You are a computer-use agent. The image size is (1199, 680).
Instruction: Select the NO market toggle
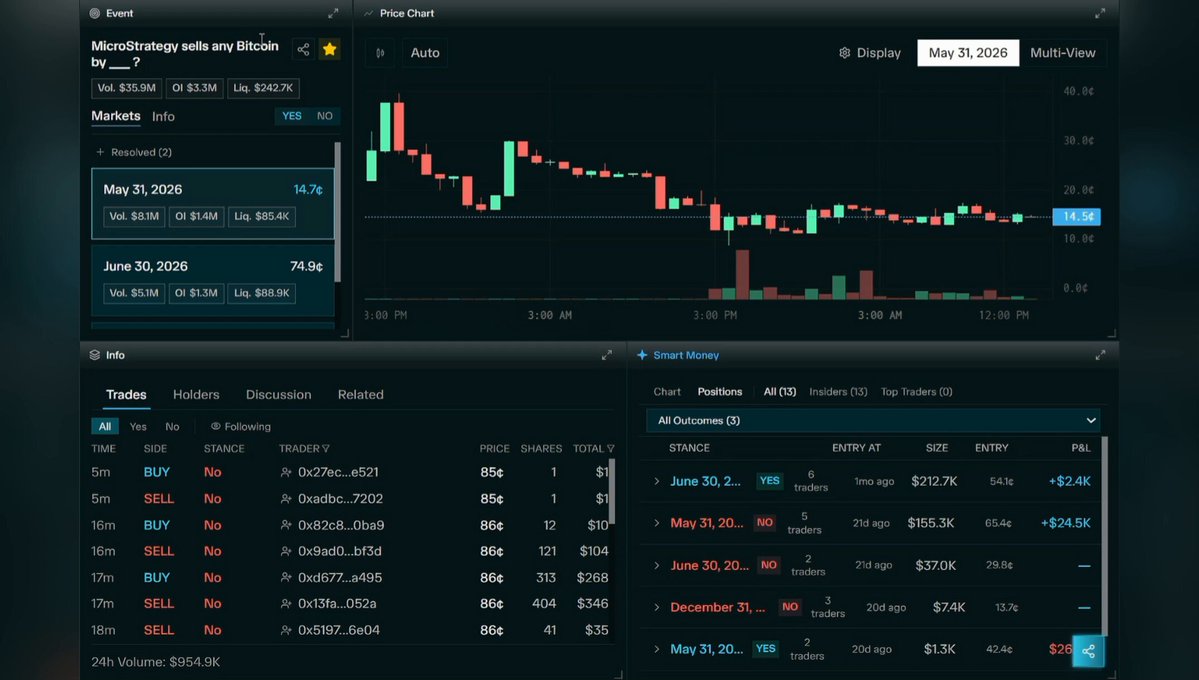pyautogui.click(x=325, y=116)
